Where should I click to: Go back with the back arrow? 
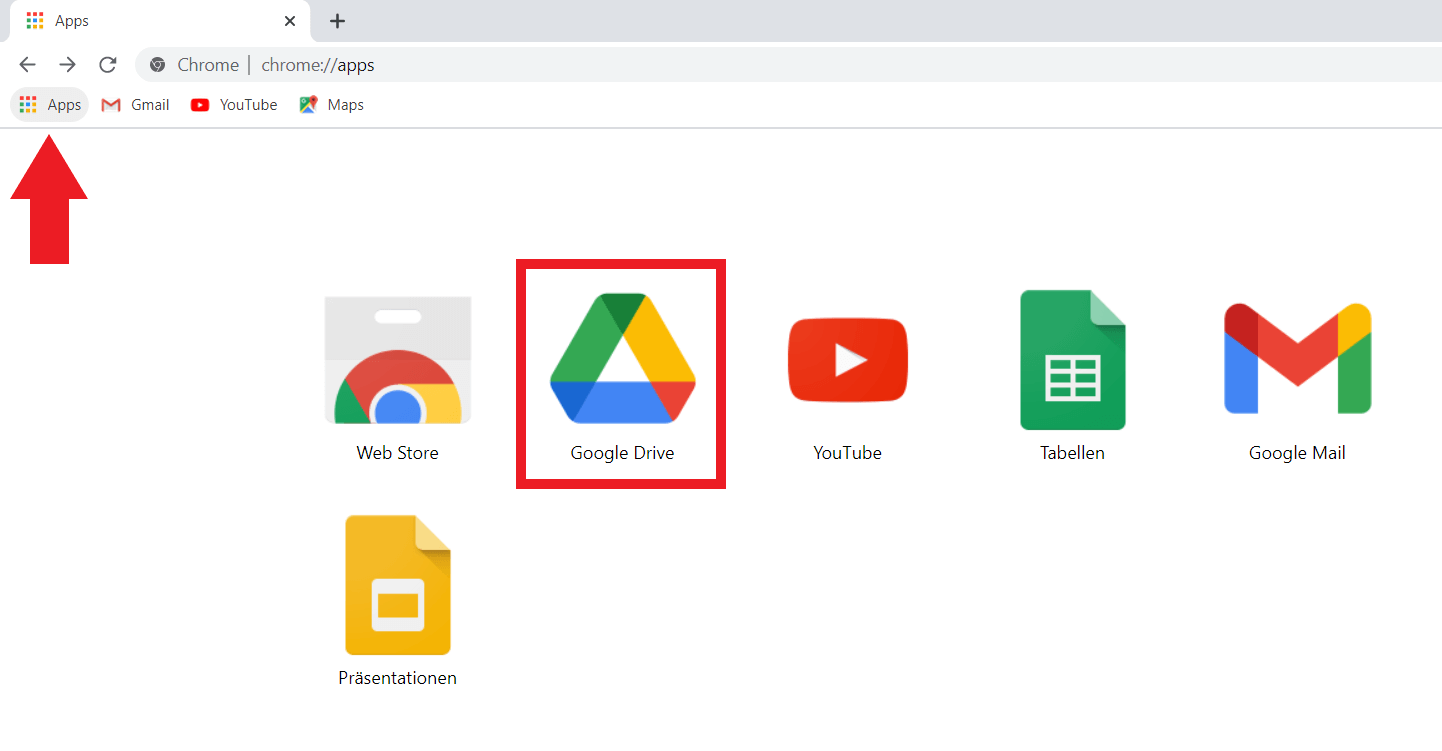click(27, 65)
